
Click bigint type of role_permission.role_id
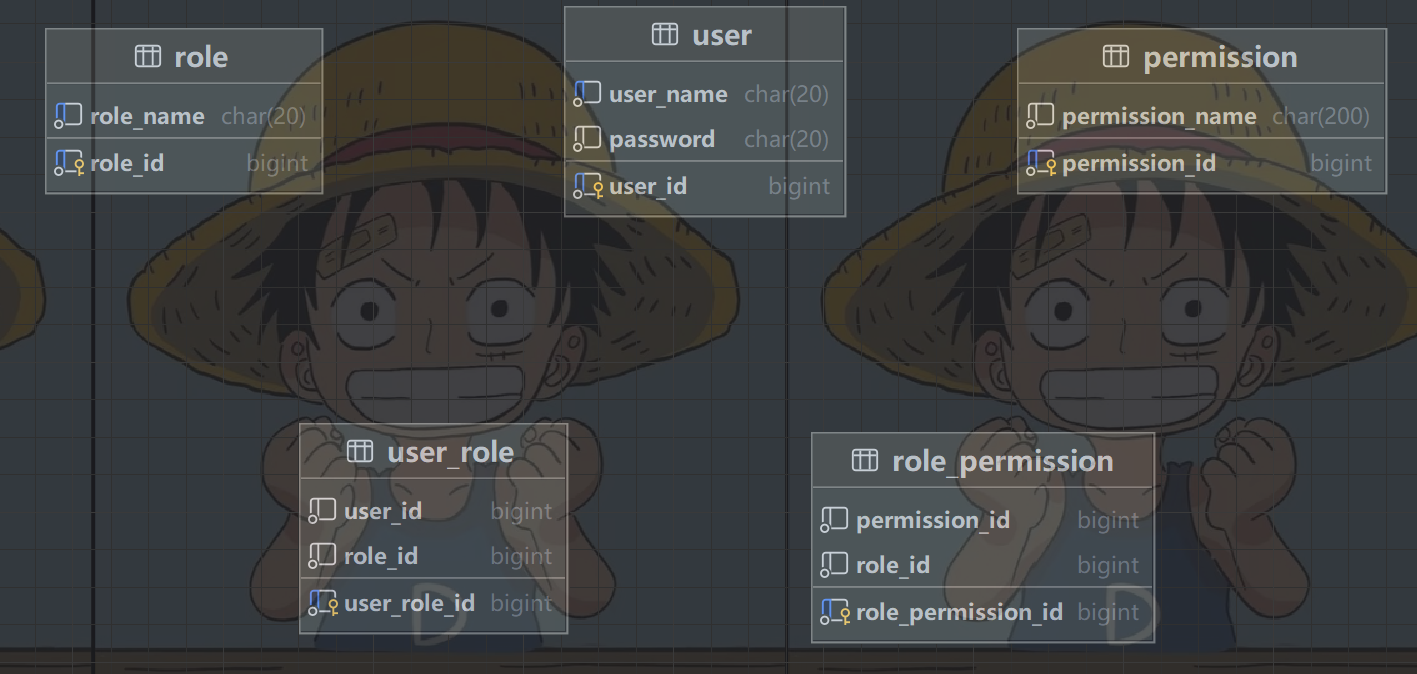1108,565
